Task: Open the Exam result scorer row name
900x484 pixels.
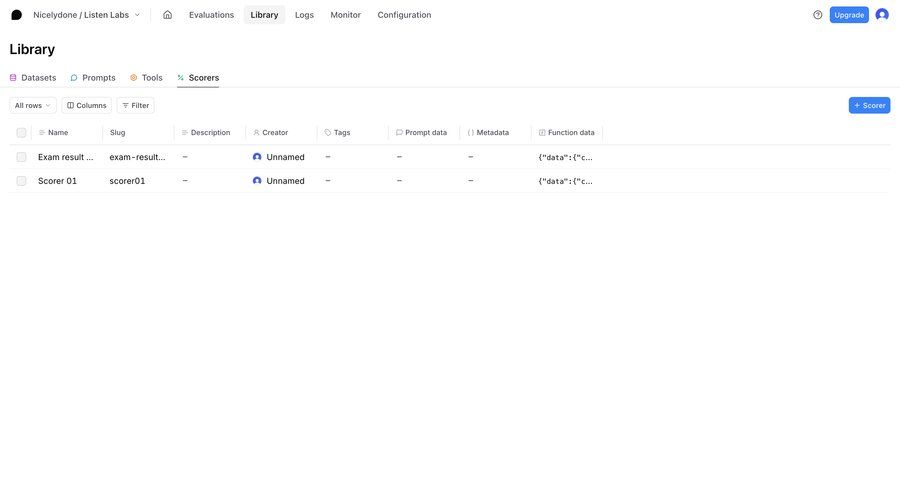Action: pyautogui.click(x=65, y=157)
